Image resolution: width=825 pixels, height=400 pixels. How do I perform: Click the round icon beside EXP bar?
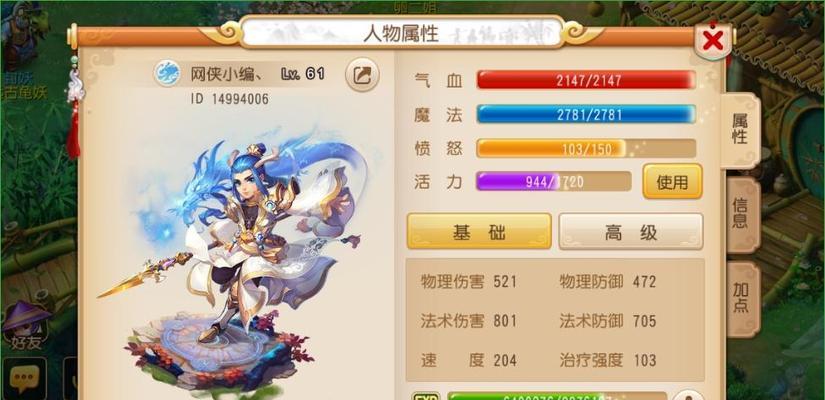pos(688,395)
